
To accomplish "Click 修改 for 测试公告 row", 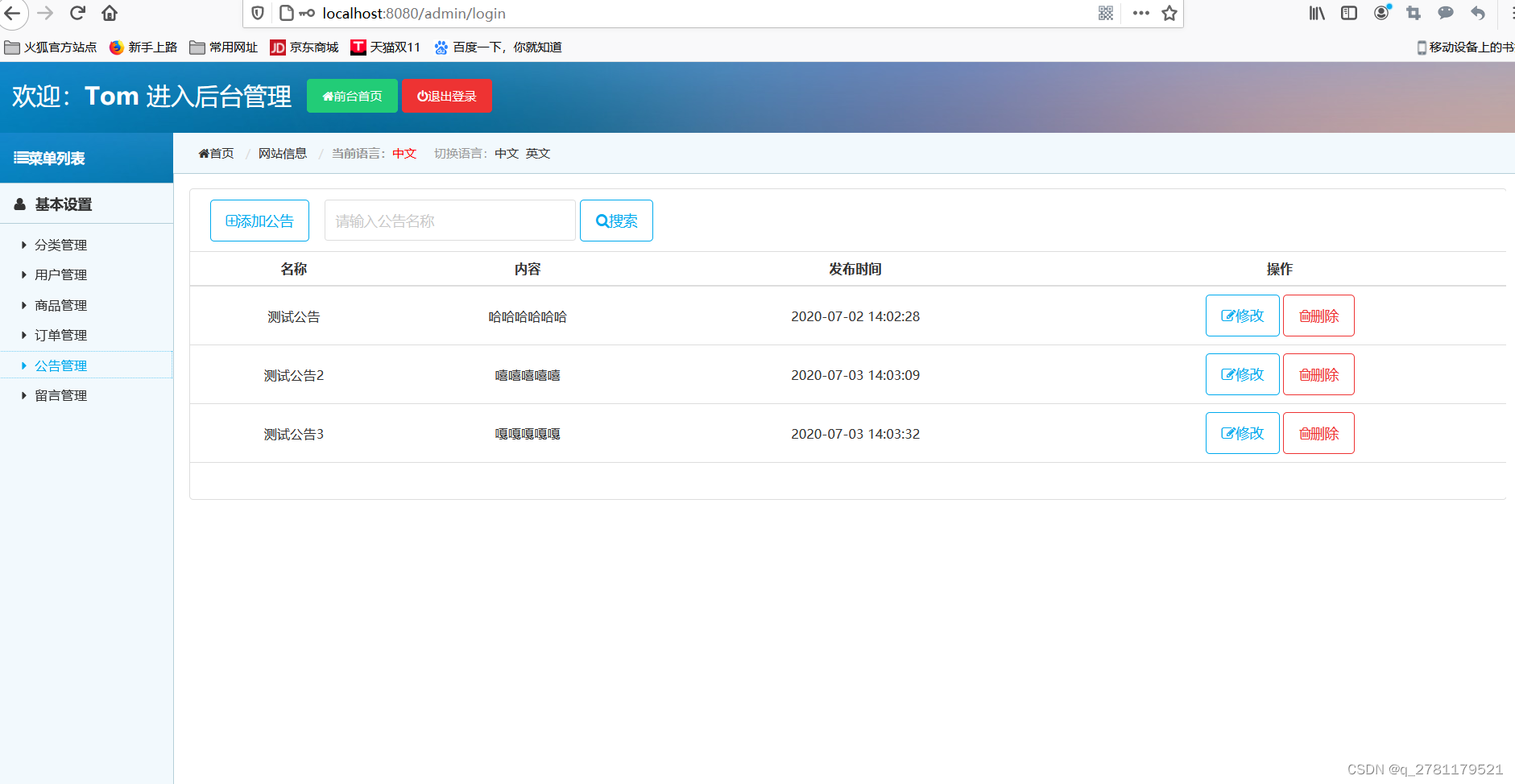I will click(1242, 316).
